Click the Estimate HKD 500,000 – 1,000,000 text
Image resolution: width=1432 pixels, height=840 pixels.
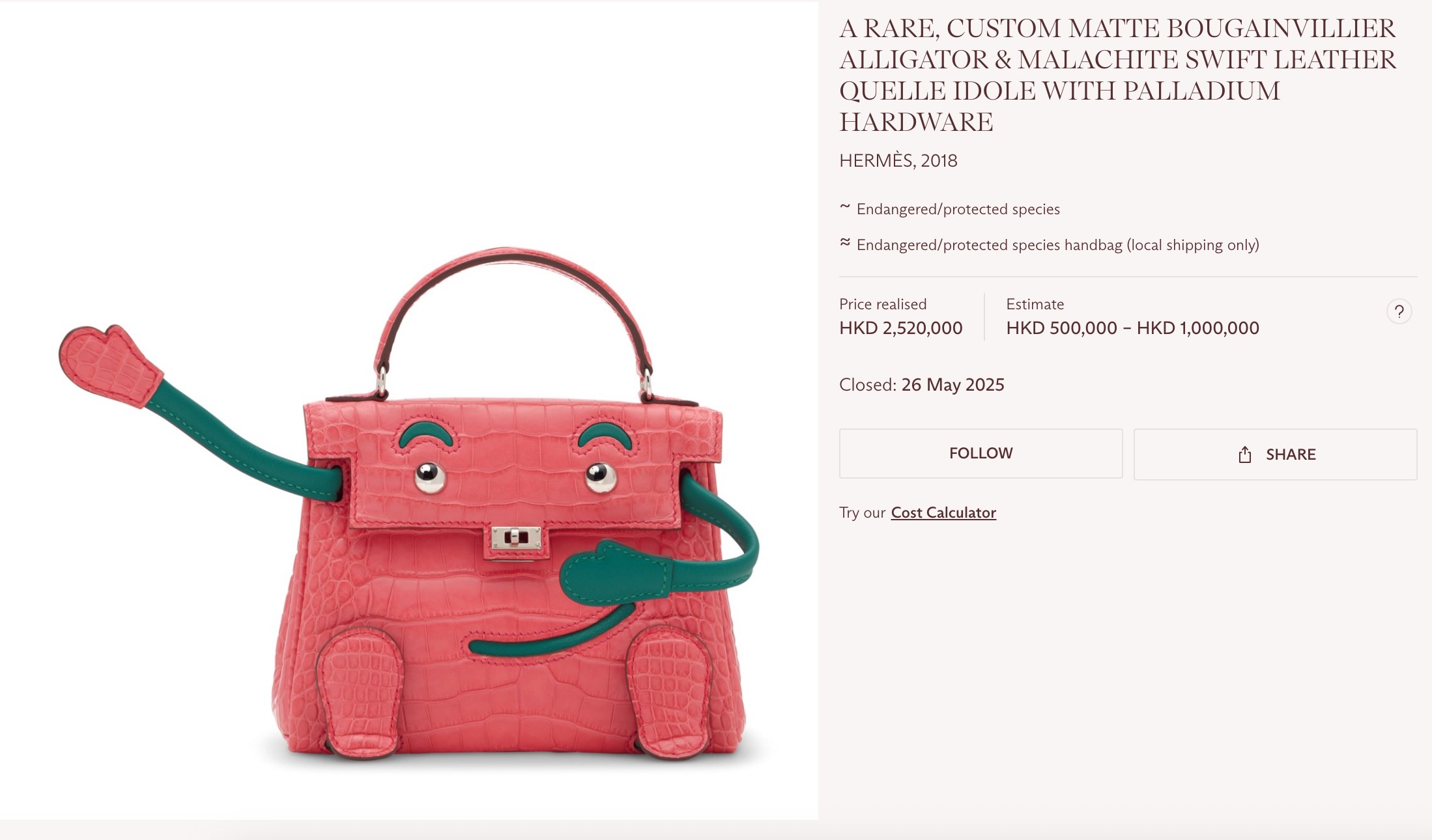pyautogui.click(x=1132, y=328)
